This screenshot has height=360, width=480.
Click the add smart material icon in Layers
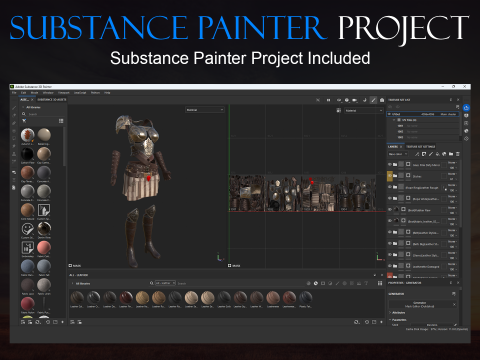(444, 154)
